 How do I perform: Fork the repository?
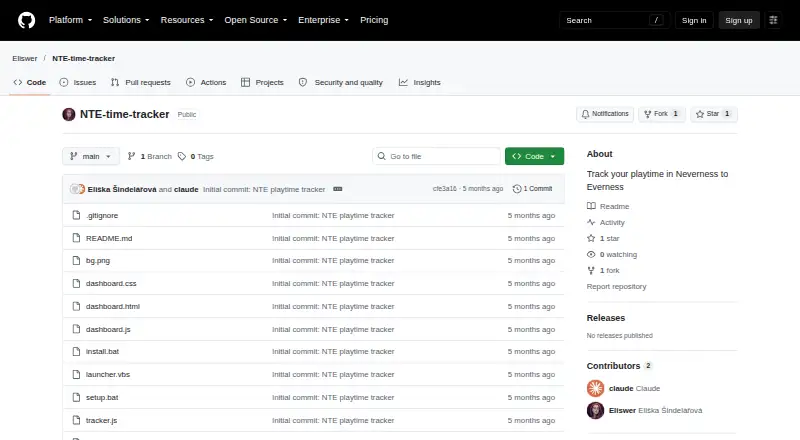coord(661,114)
